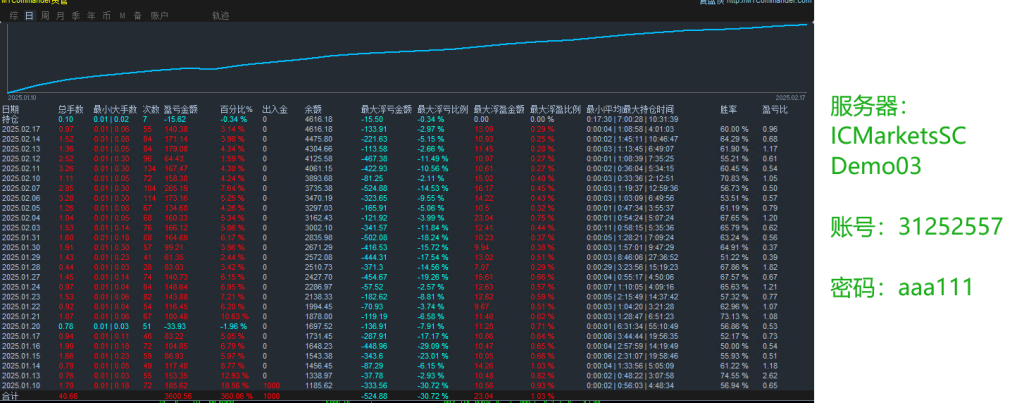This screenshot has width=1024, height=403.
Task: Select the 2025.01.13 date row
Action: 407,375
